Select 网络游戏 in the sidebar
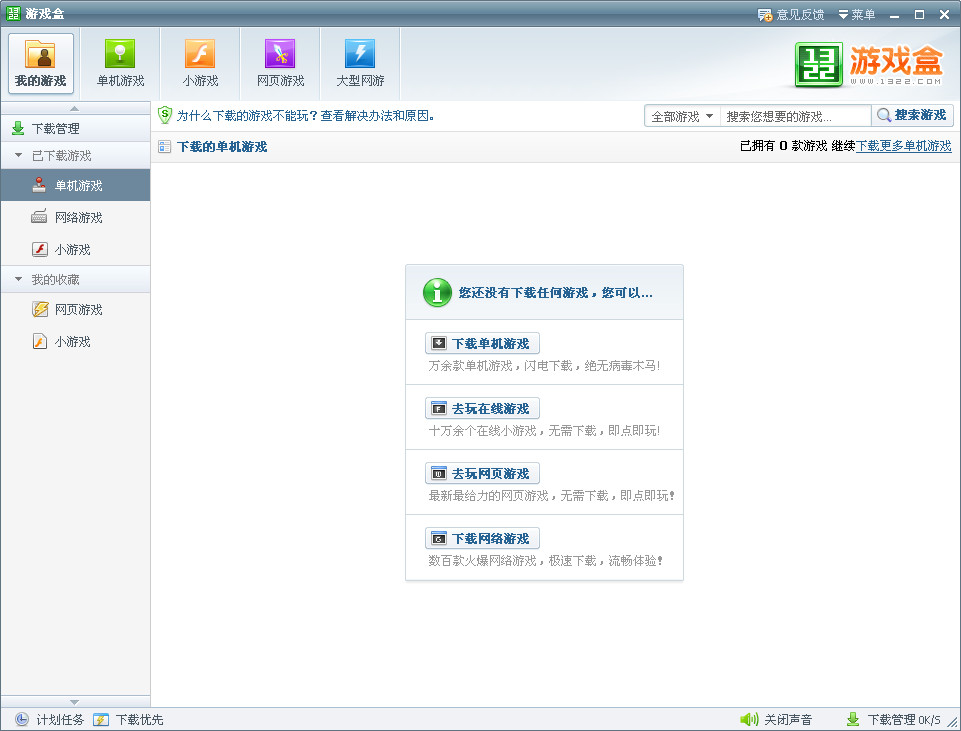 pyautogui.click(x=75, y=217)
